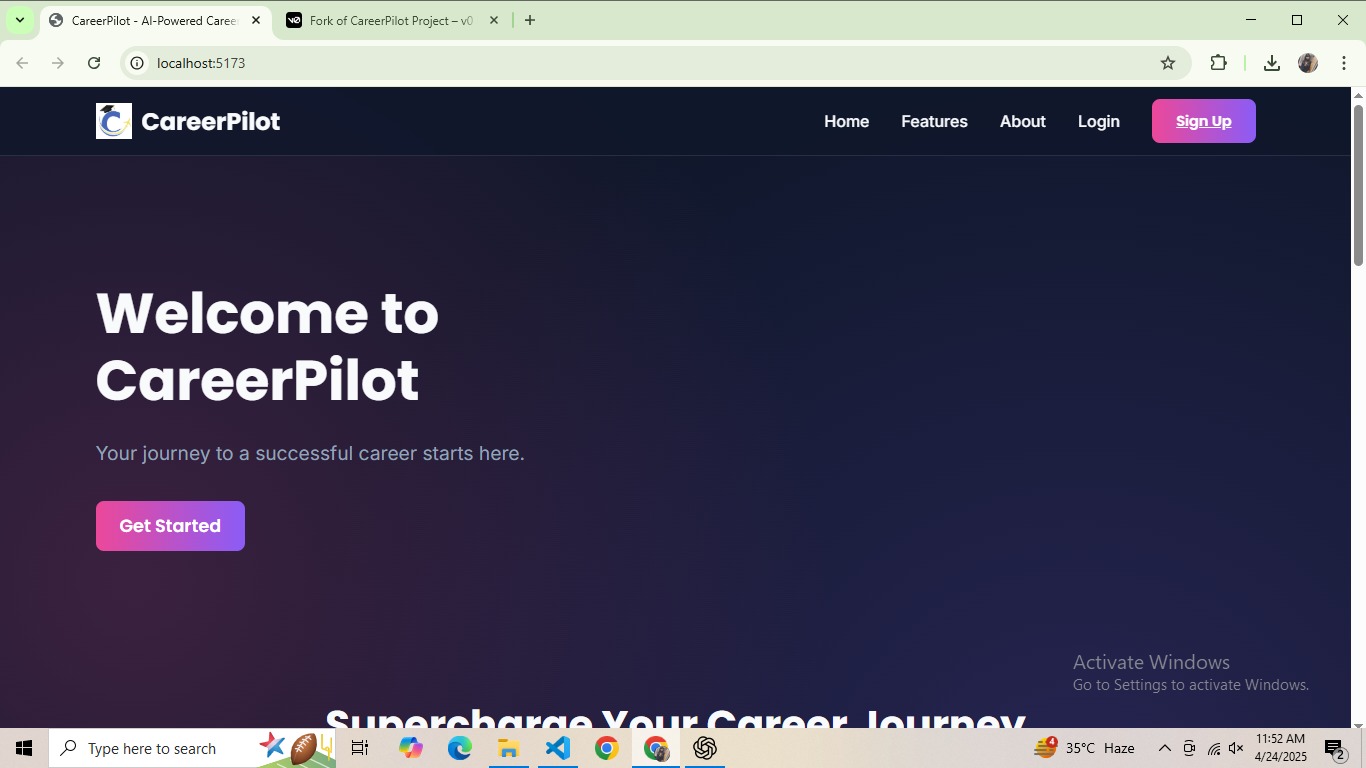This screenshot has height=768, width=1366.
Task: Open the notification center icon
Action: [x=1334, y=748]
